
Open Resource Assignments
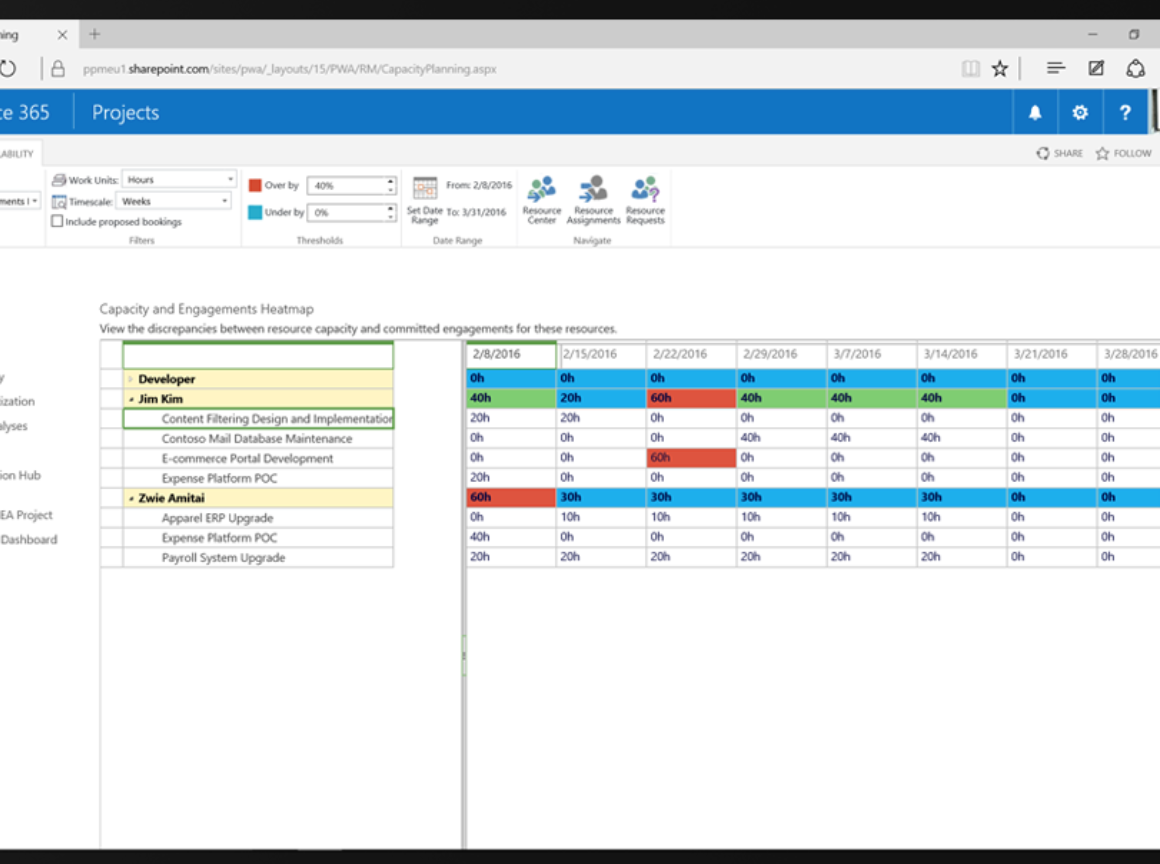click(x=593, y=200)
